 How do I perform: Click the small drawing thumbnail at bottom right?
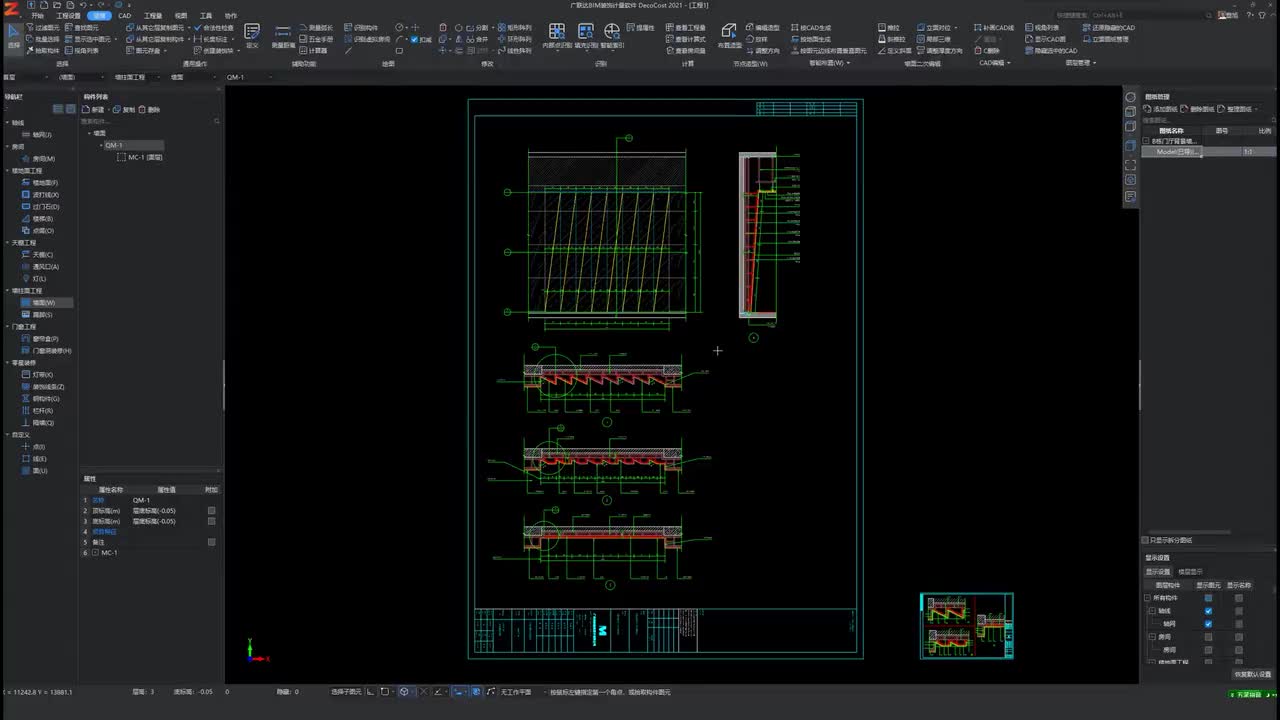point(966,626)
